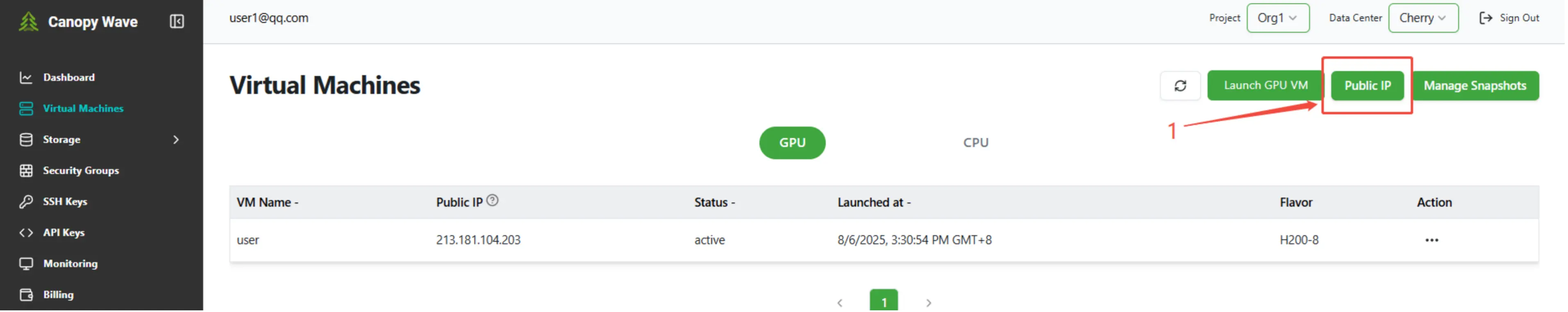The image size is (1568, 312).
Task: Click the Canopy Wave tree logo
Action: pyautogui.click(x=28, y=22)
